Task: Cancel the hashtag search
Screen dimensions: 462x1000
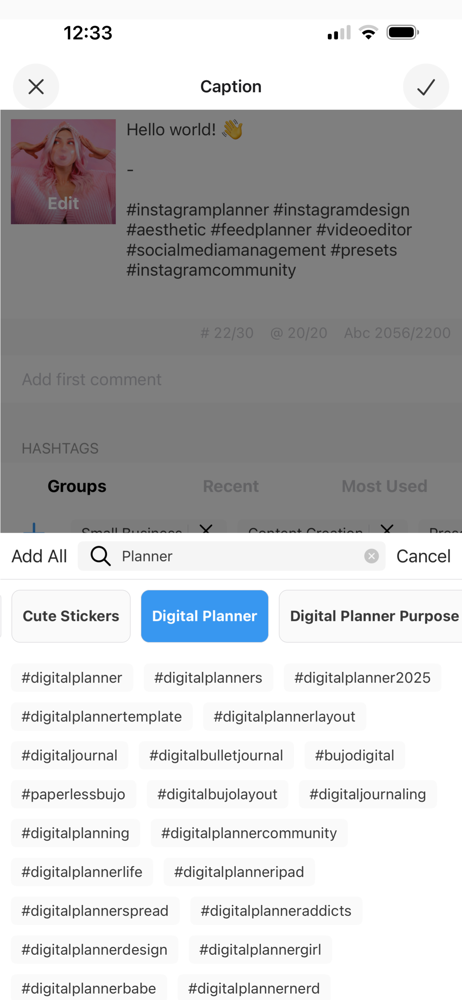Action: coord(424,556)
